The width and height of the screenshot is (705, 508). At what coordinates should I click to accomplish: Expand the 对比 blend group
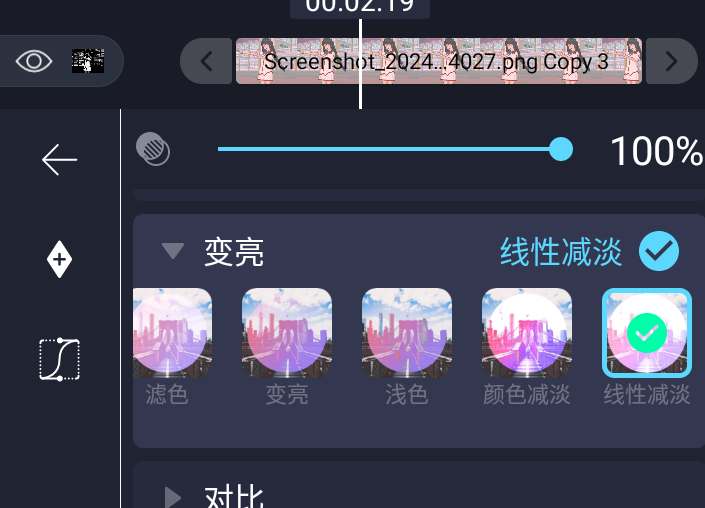point(173,498)
